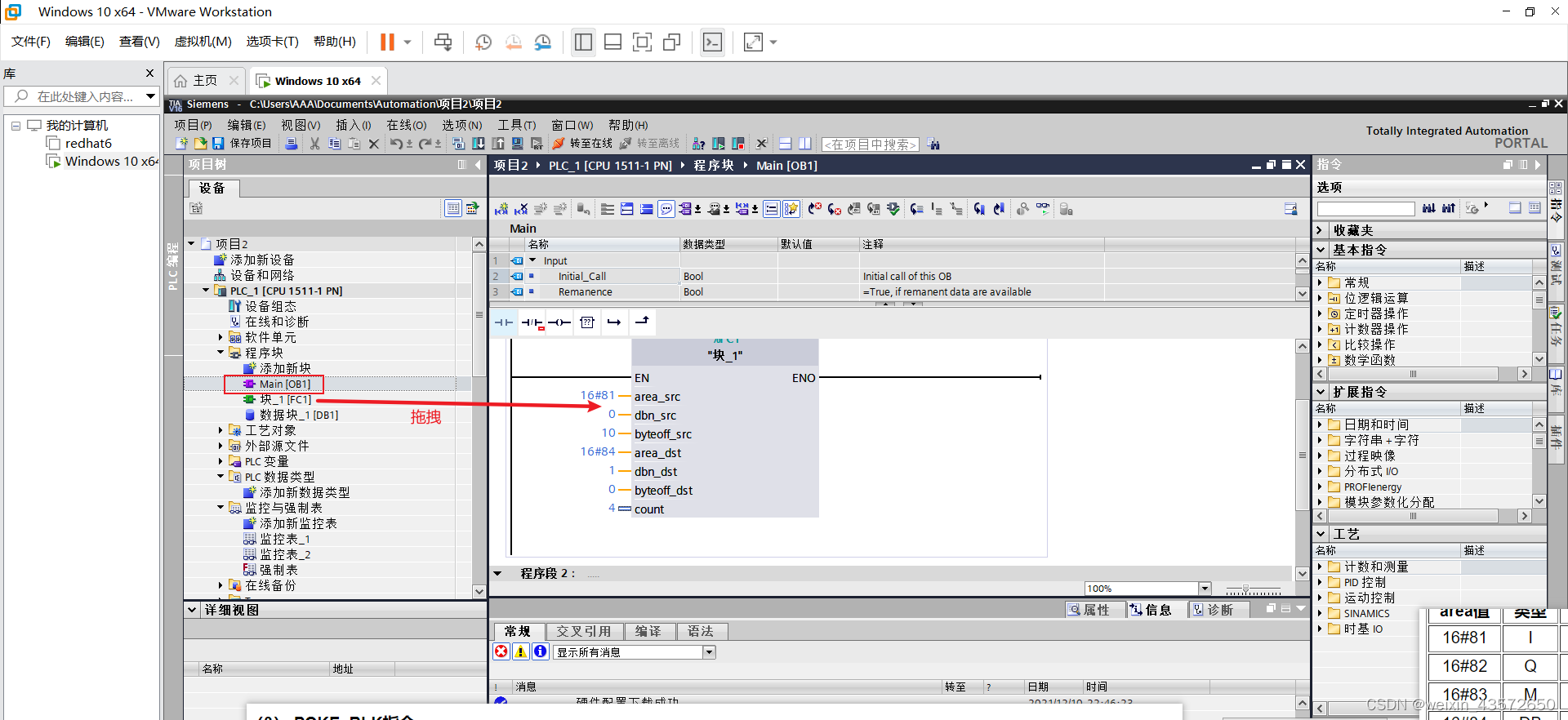Undo the last action in TIA Portal
The height and width of the screenshot is (720, 1568).
click(x=396, y=144)
